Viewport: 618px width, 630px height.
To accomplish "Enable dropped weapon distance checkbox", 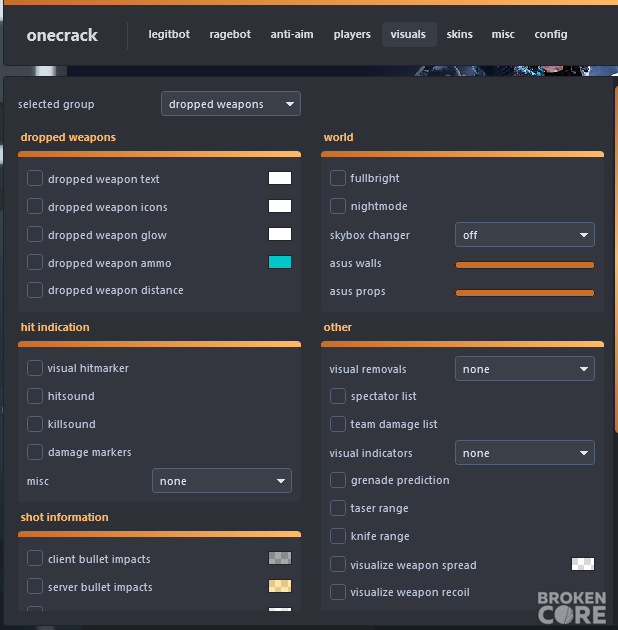I will [x=35, y=290].
